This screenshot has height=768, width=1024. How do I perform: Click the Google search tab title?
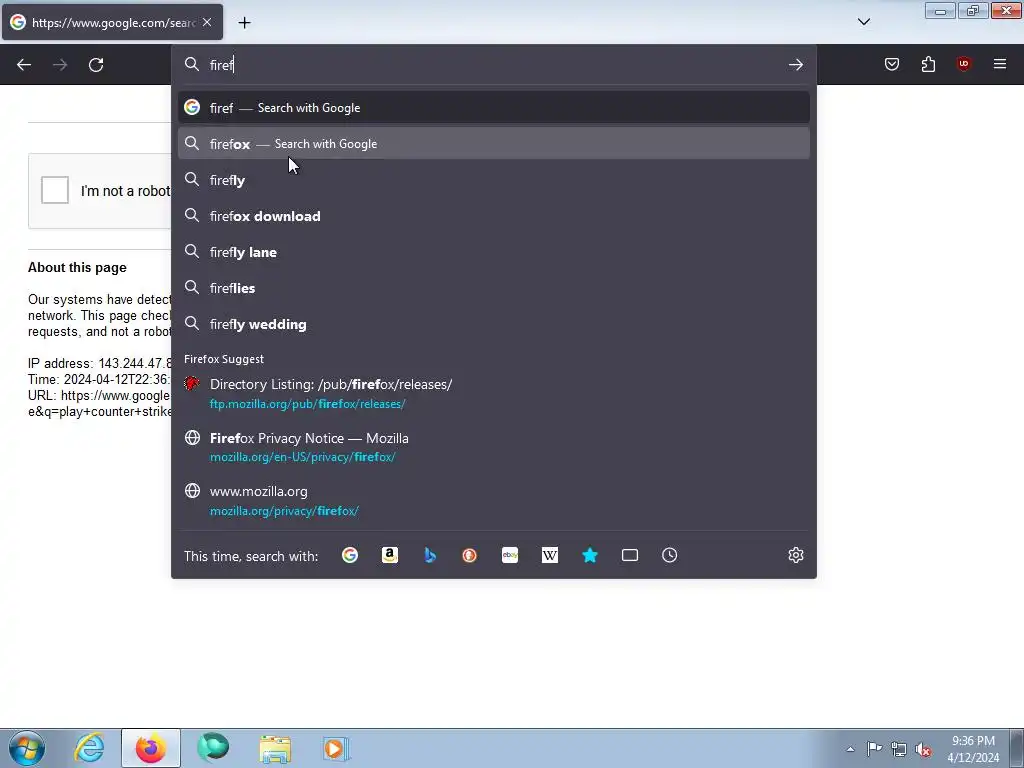click(114, 23)
